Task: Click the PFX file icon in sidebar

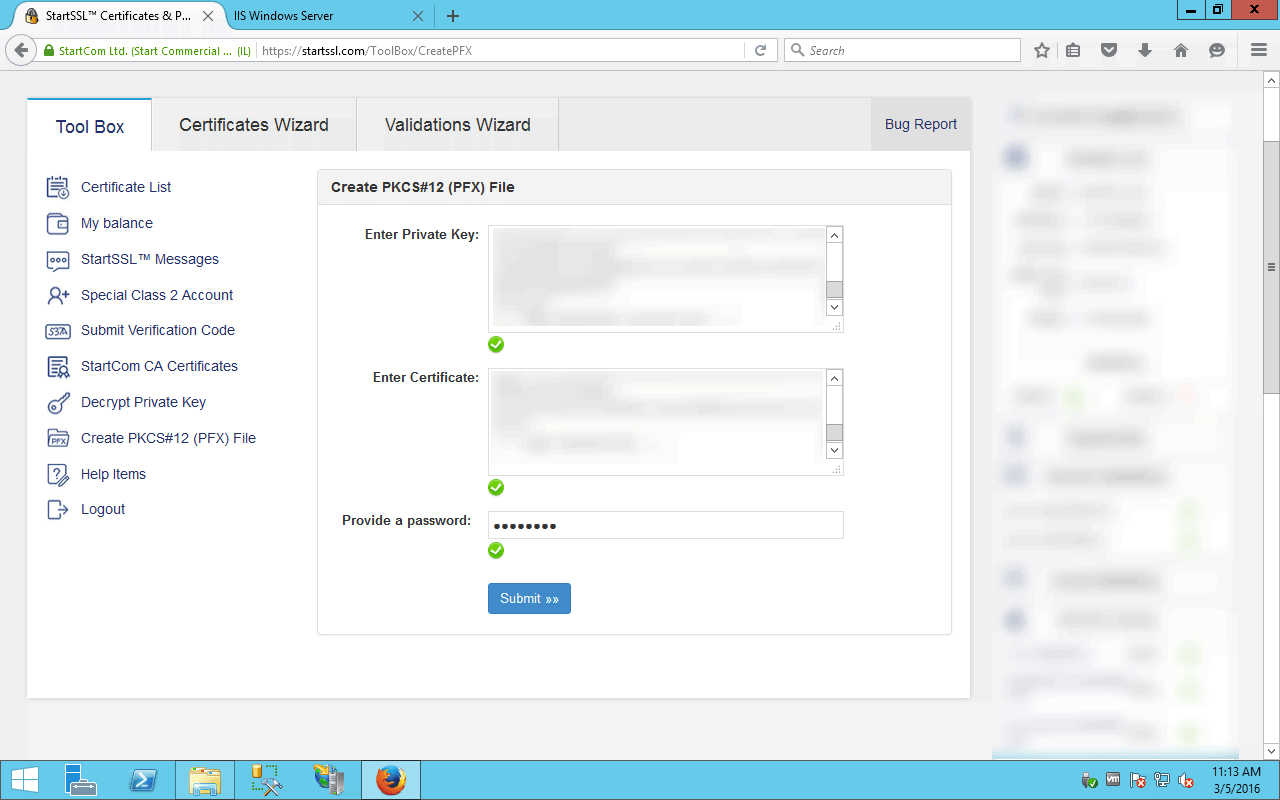Action: [x=57, y=438]
